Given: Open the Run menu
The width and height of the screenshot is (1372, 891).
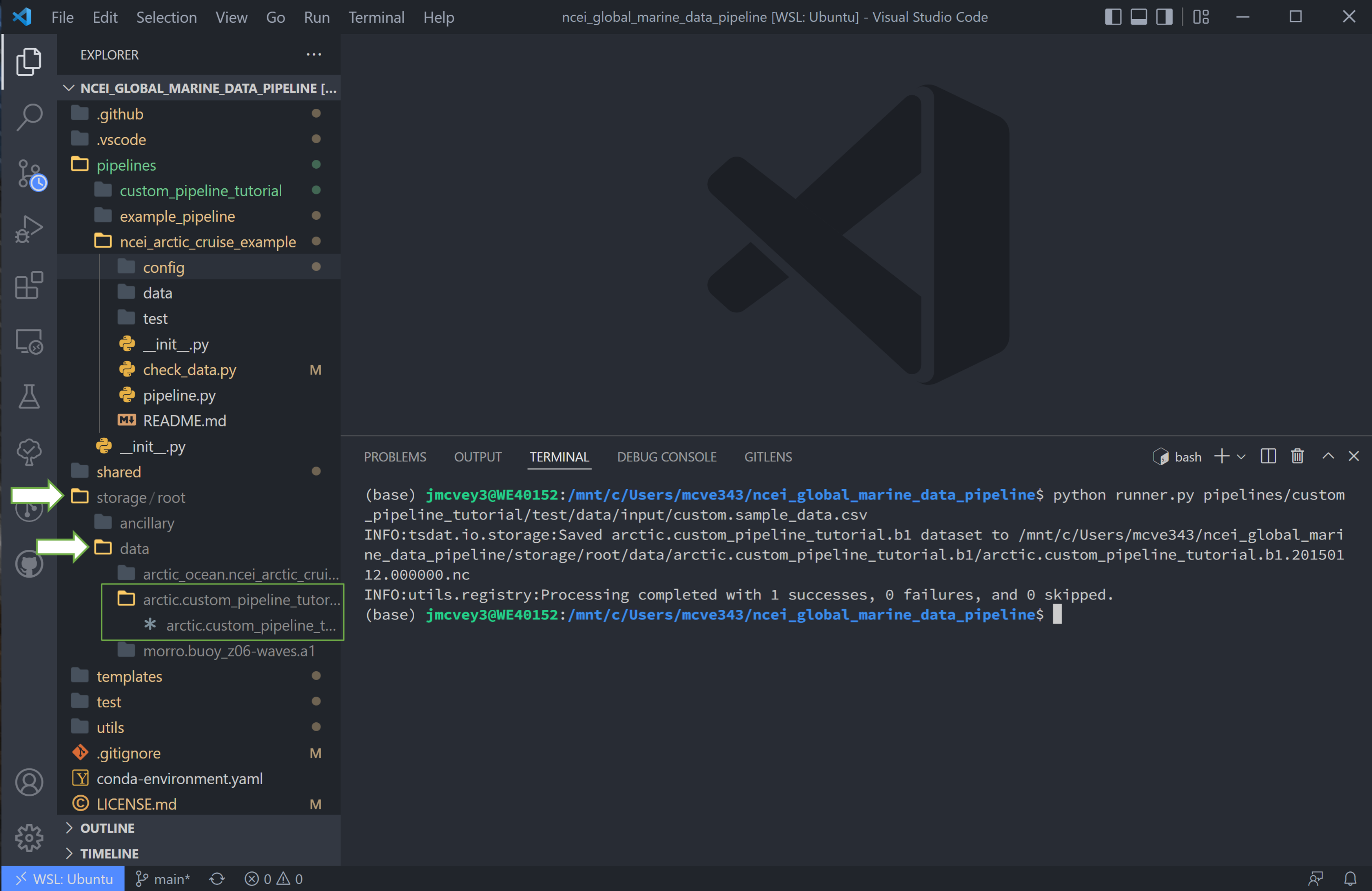Looking at the screenshot, I should coord(317,17).
